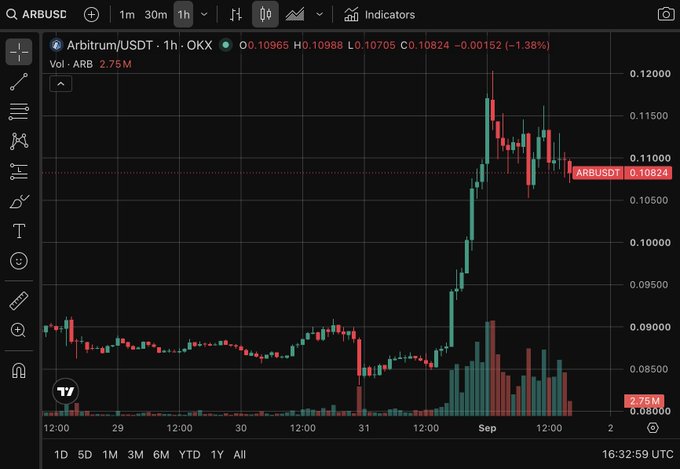
Task: Collapse the indicator legend chevron
Action: point(61,84)
